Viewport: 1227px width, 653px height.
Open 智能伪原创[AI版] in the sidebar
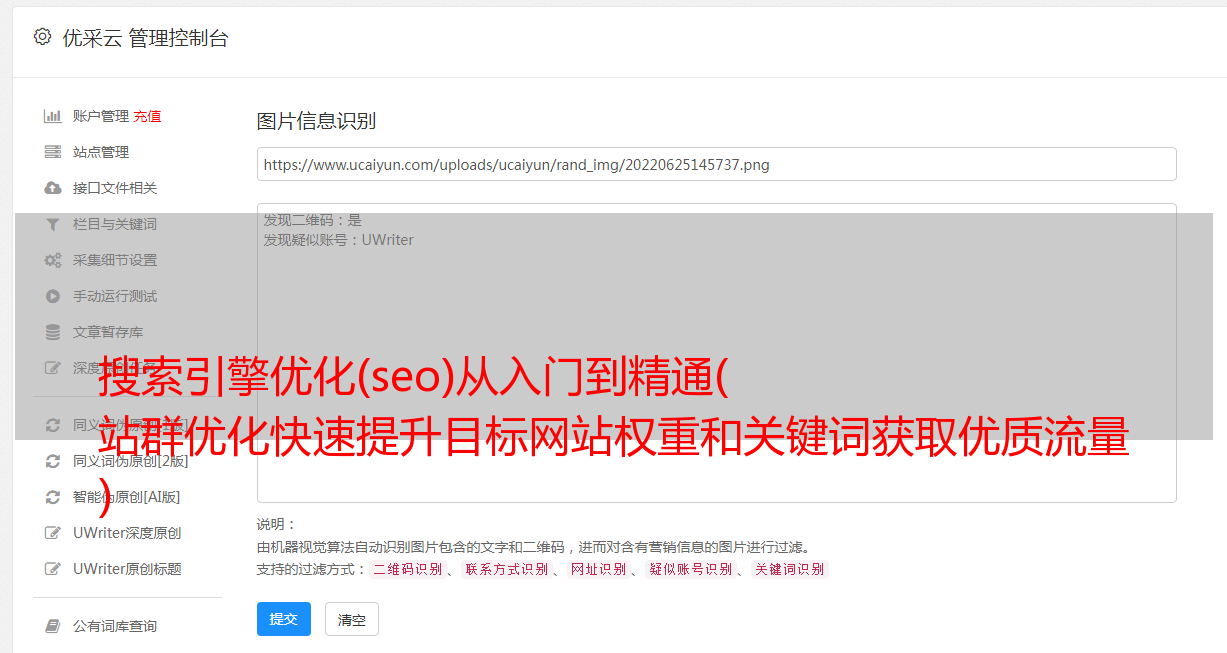coord(126,497)
